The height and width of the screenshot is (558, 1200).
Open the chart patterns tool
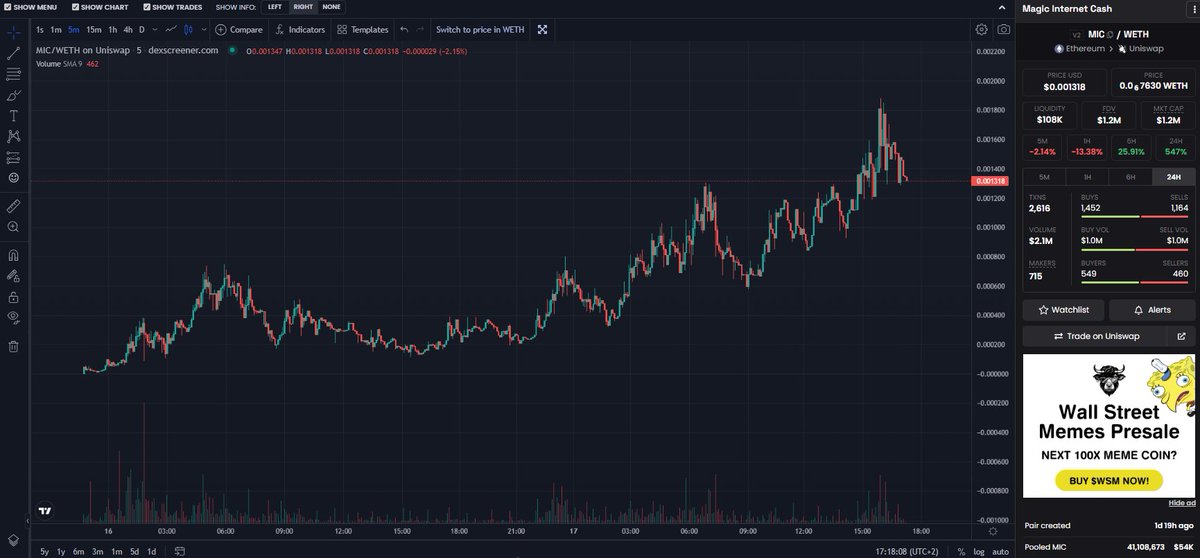click(14, 136)
